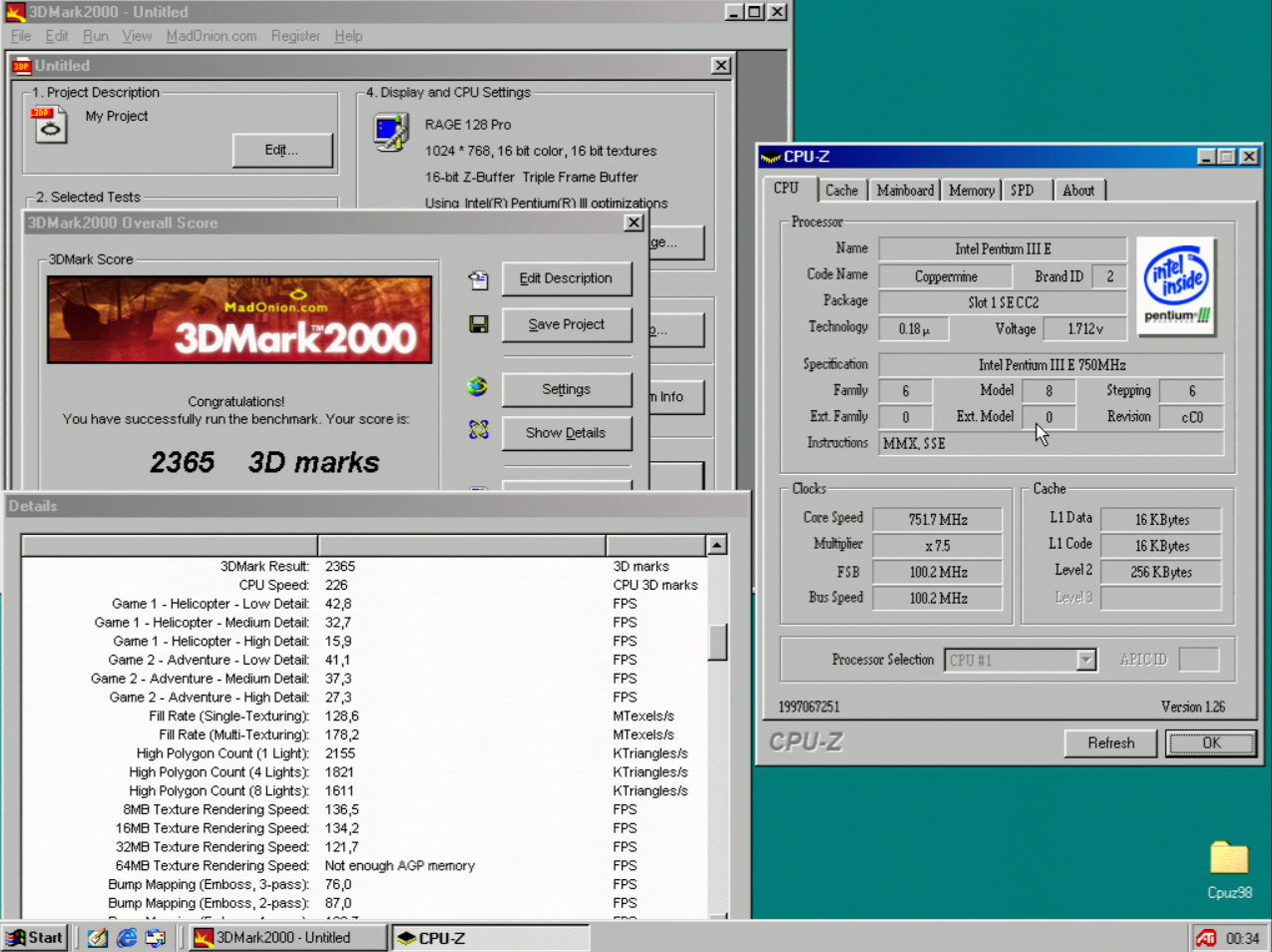This screenshot has width=1272, height=952.
Task: Click the Specification Intel Pentium III E 750MHz
Action: click(1052, 365)
